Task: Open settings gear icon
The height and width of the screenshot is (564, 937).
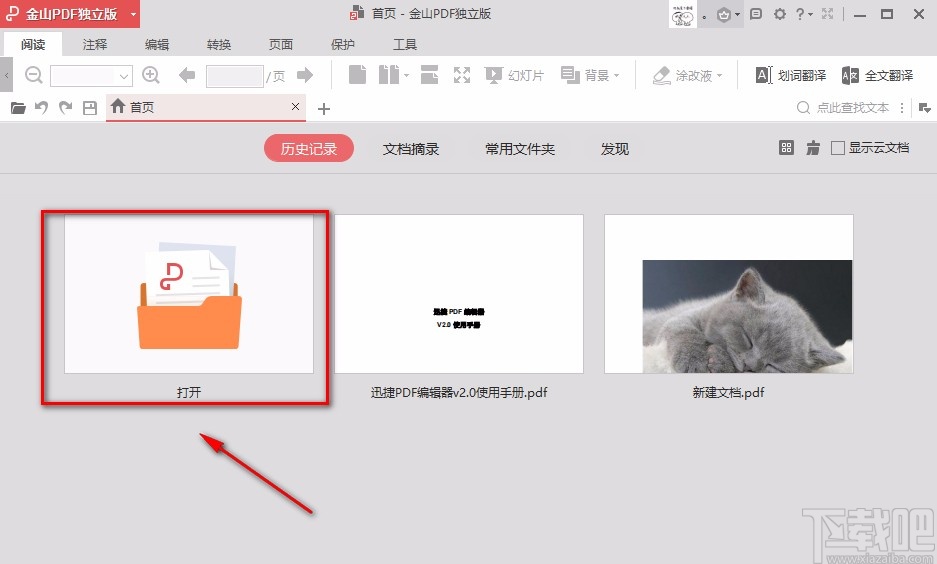Action: [780, 13]
